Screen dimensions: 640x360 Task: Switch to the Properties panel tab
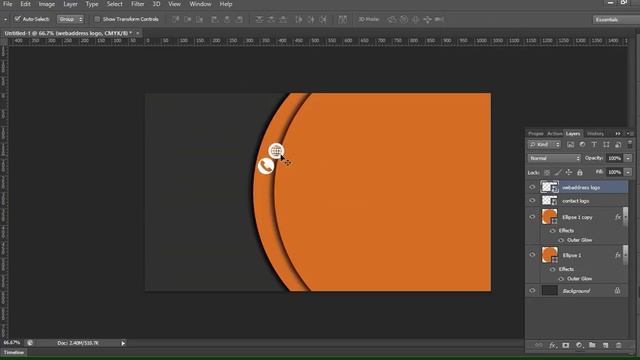click(536, 133)
